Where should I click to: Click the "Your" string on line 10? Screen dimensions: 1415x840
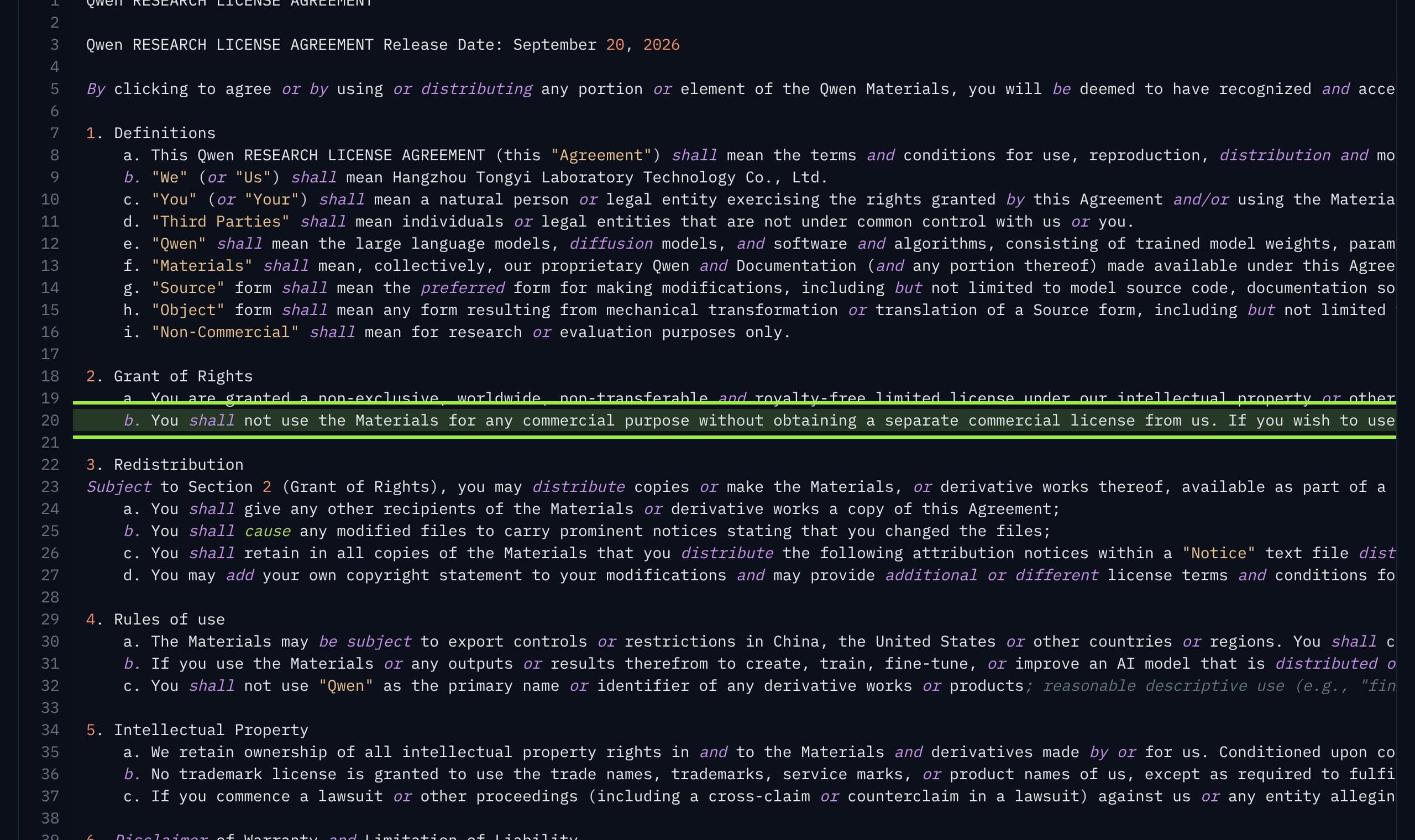point(271,200)
